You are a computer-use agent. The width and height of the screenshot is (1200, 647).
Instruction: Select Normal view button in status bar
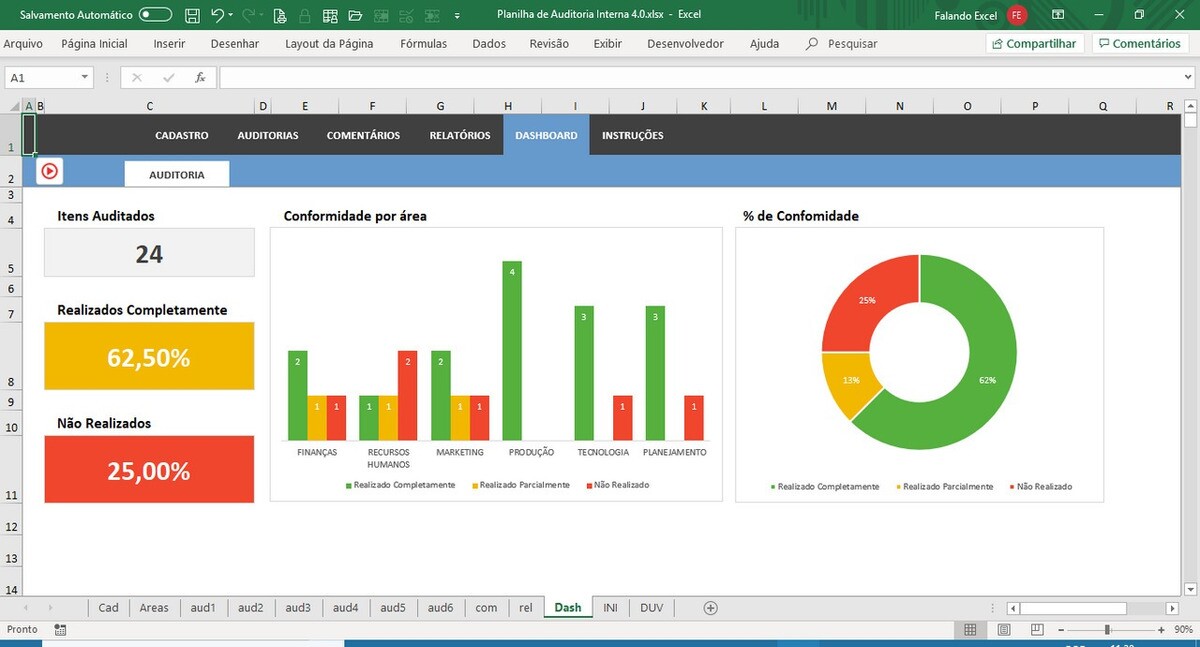click(970, 630)
